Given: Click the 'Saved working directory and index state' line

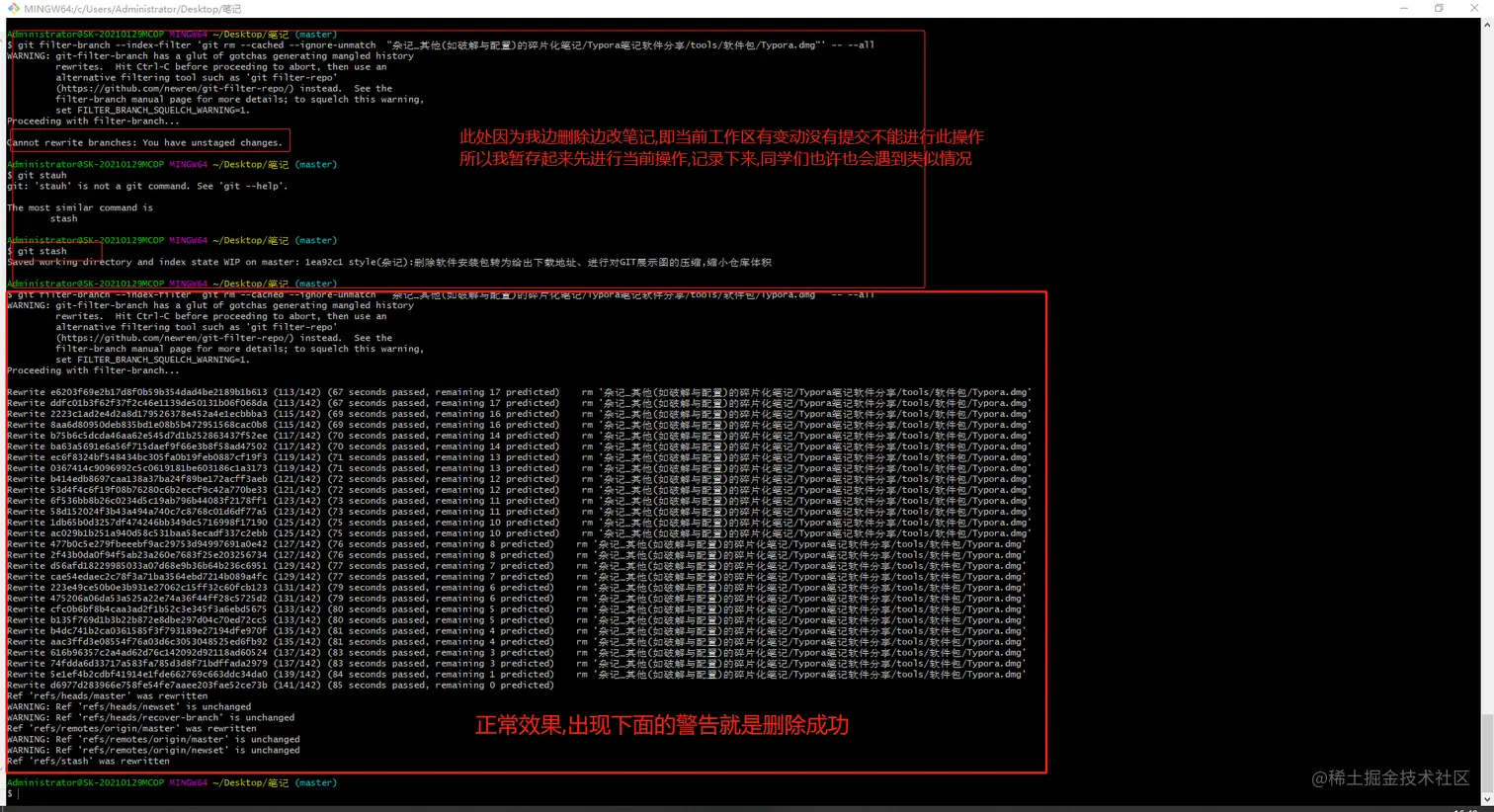Looking at the screenshot, I should click(x=389, y=262).
